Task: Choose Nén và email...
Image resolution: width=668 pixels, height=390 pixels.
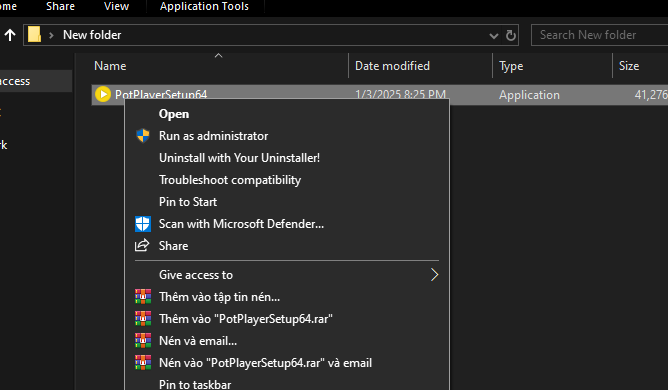Action: point(287,341)
